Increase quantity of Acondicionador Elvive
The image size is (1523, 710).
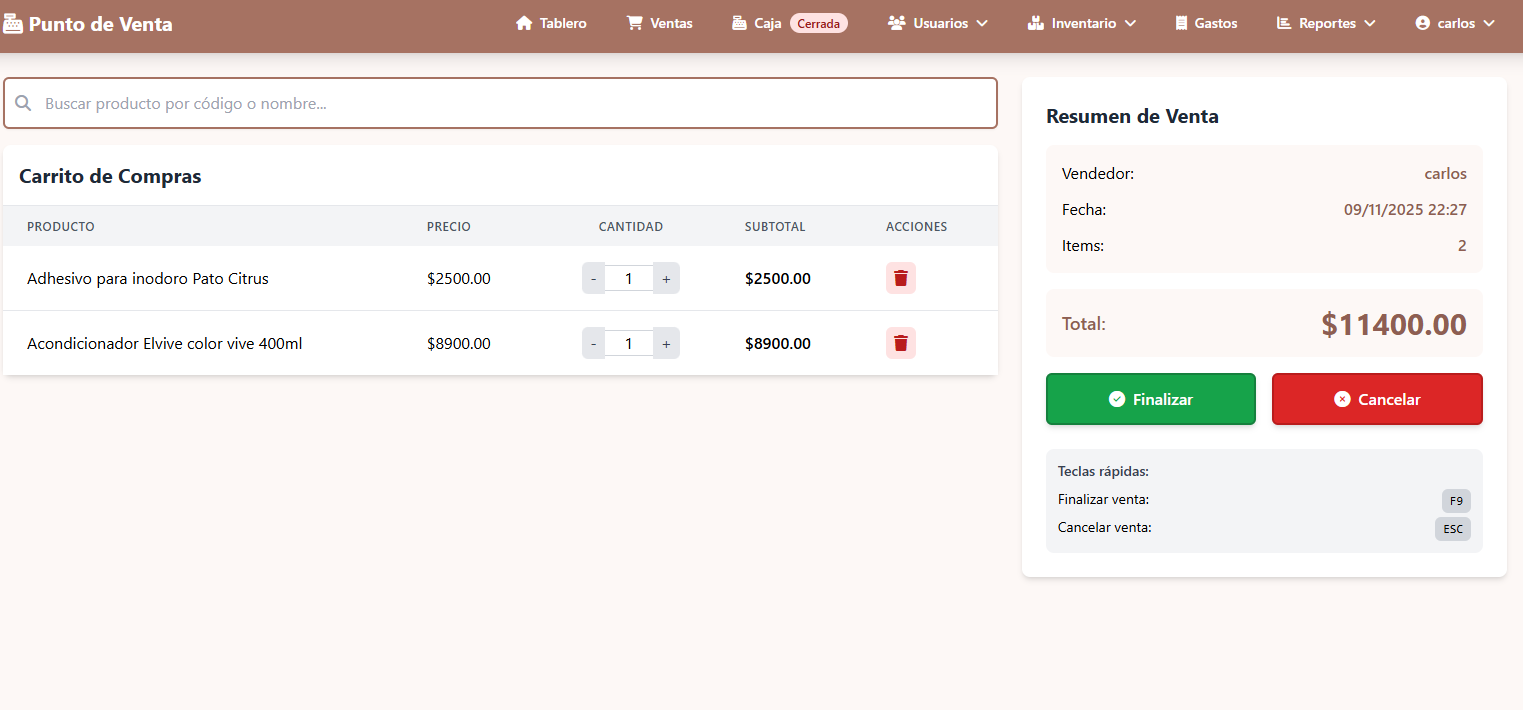(666, 343)
